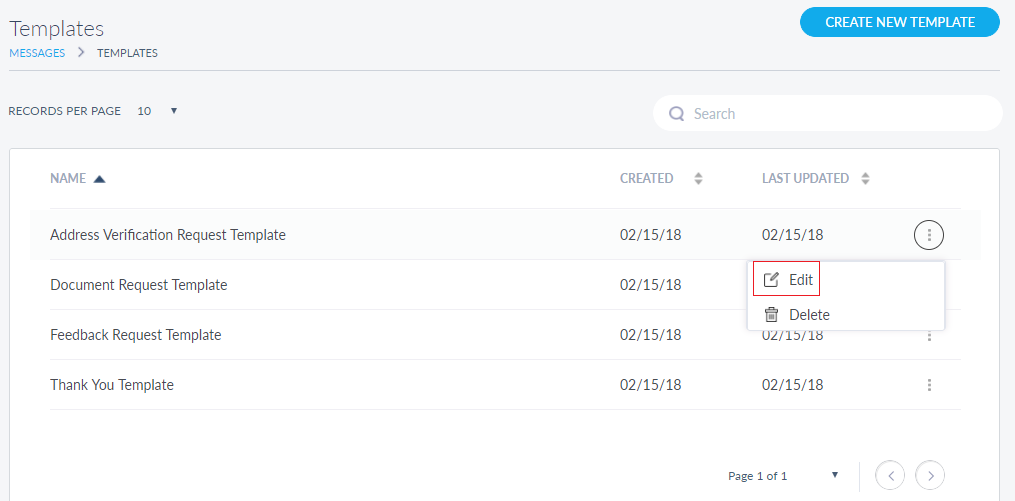Click the Name column sort arrow

(x=99, y=179)
